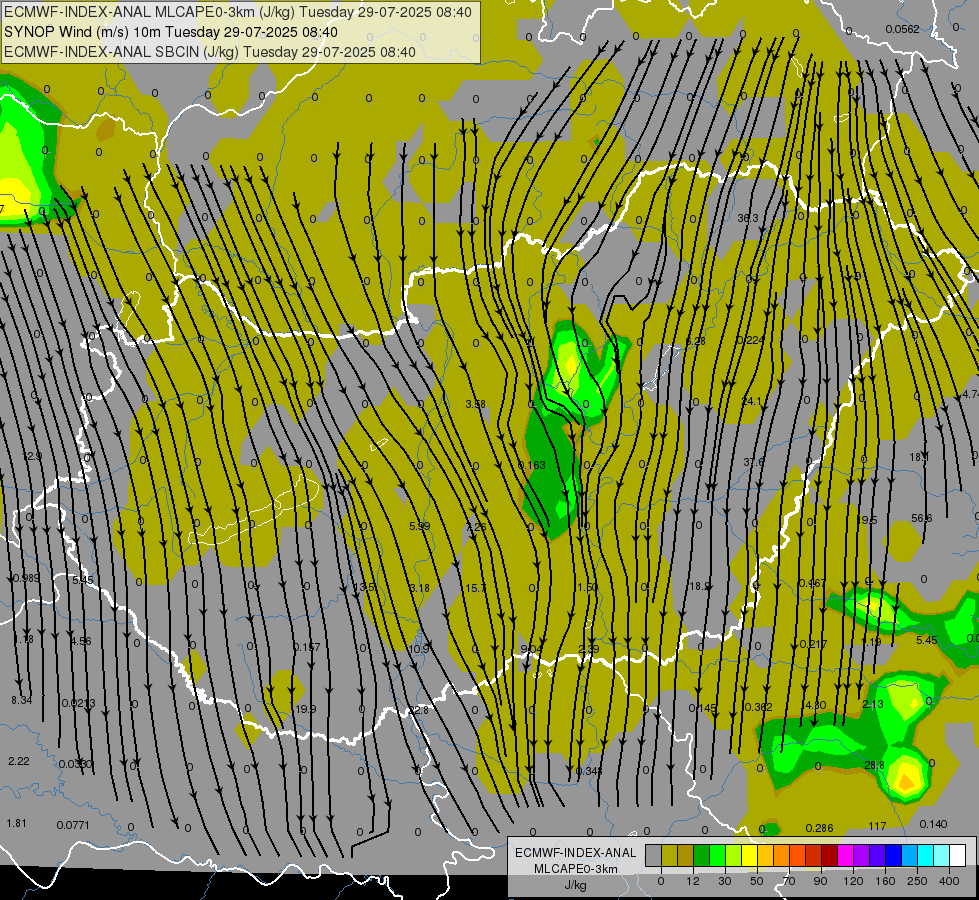Click the map value 22.8
Viewport: 979px width, 900px height.
419,710
